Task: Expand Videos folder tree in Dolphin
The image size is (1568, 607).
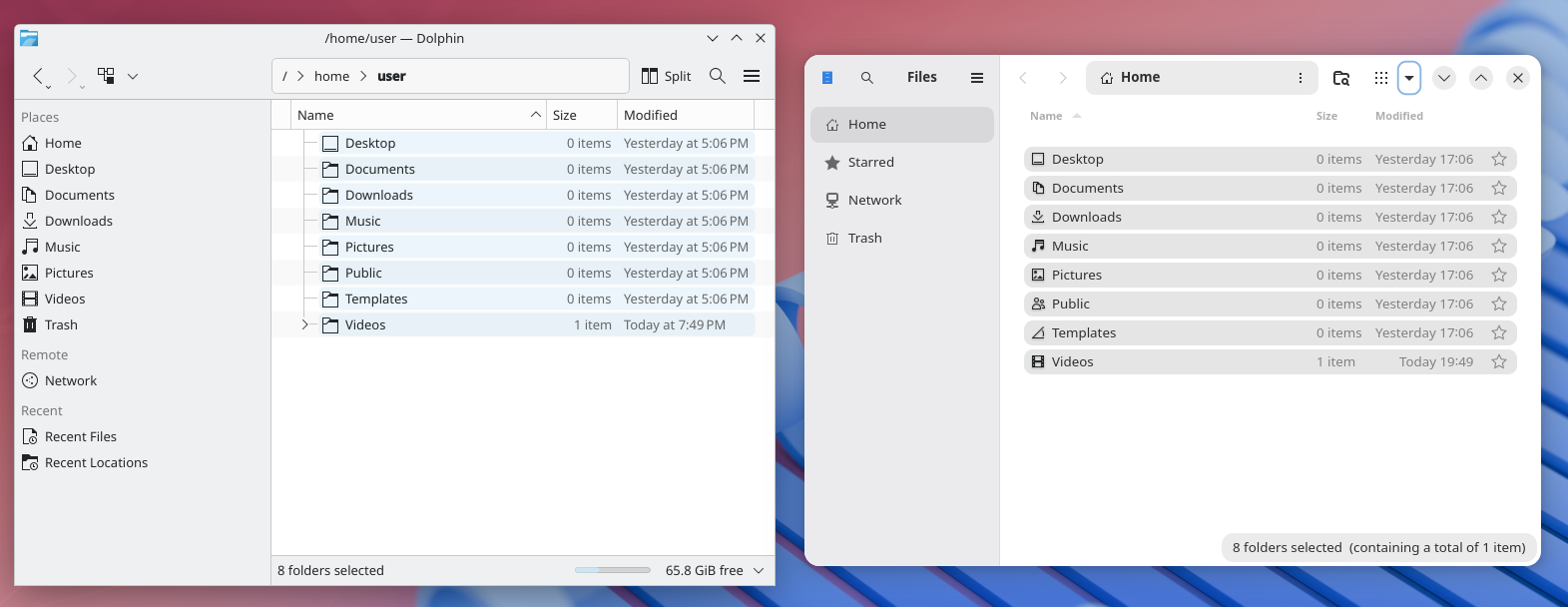Action: pyautogui.click(x=305, y=324)
